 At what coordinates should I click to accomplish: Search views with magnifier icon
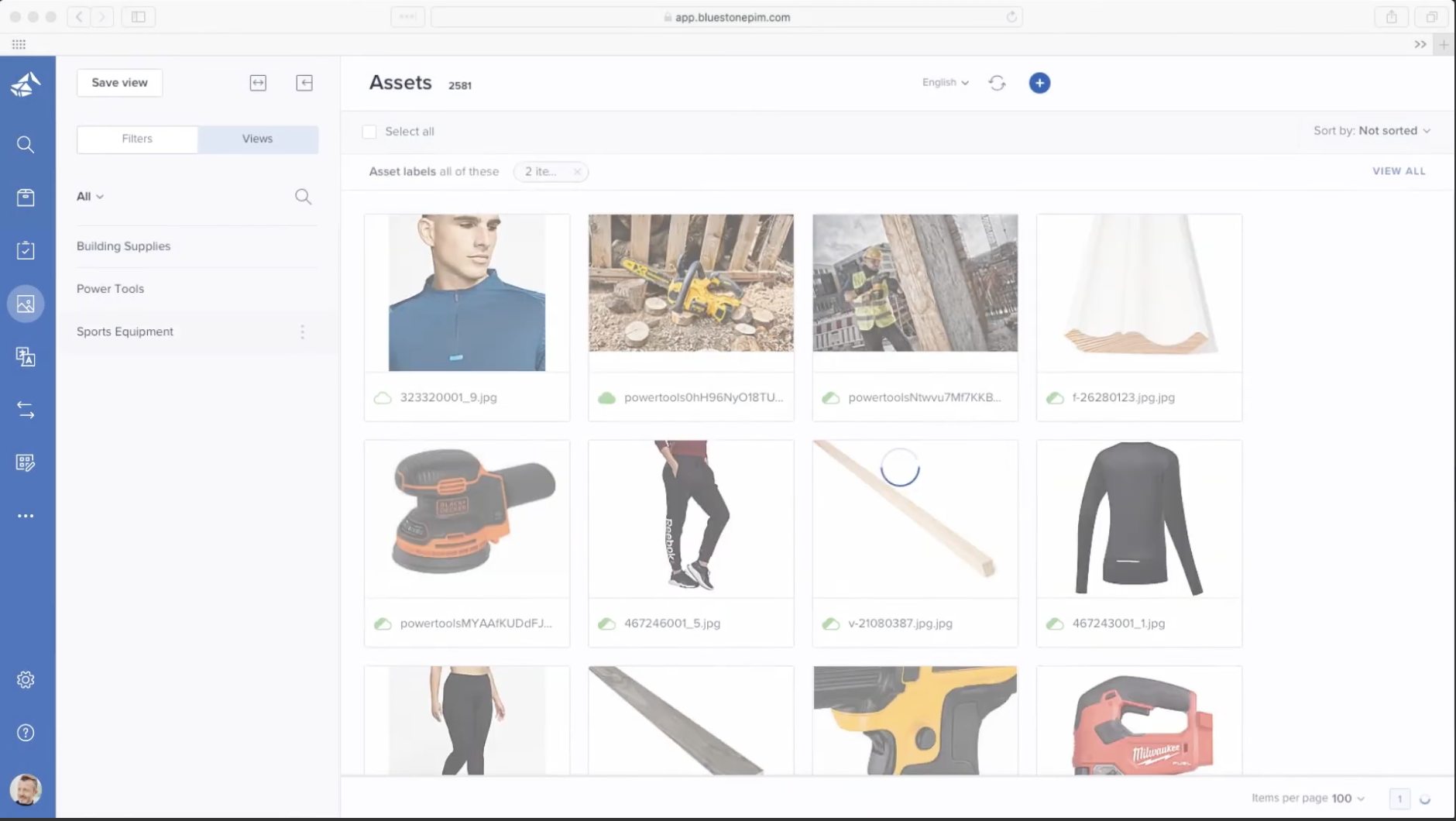(303, 197)
